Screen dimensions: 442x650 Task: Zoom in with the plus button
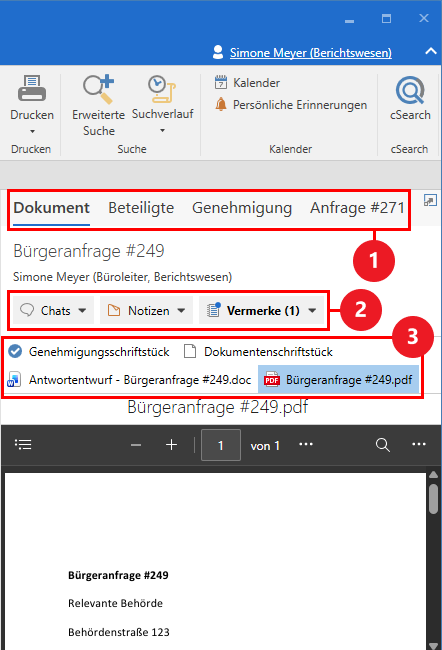click(171, 445)
